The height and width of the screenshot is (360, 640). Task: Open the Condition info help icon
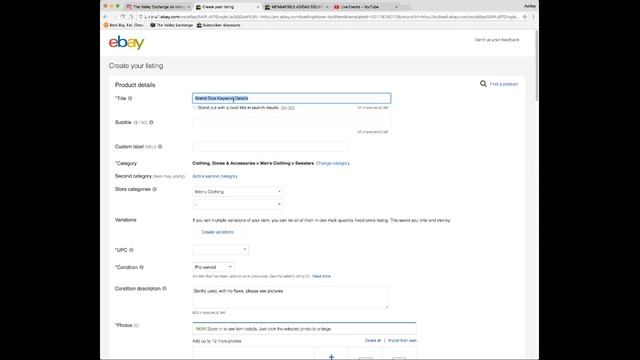click(142, 267)
